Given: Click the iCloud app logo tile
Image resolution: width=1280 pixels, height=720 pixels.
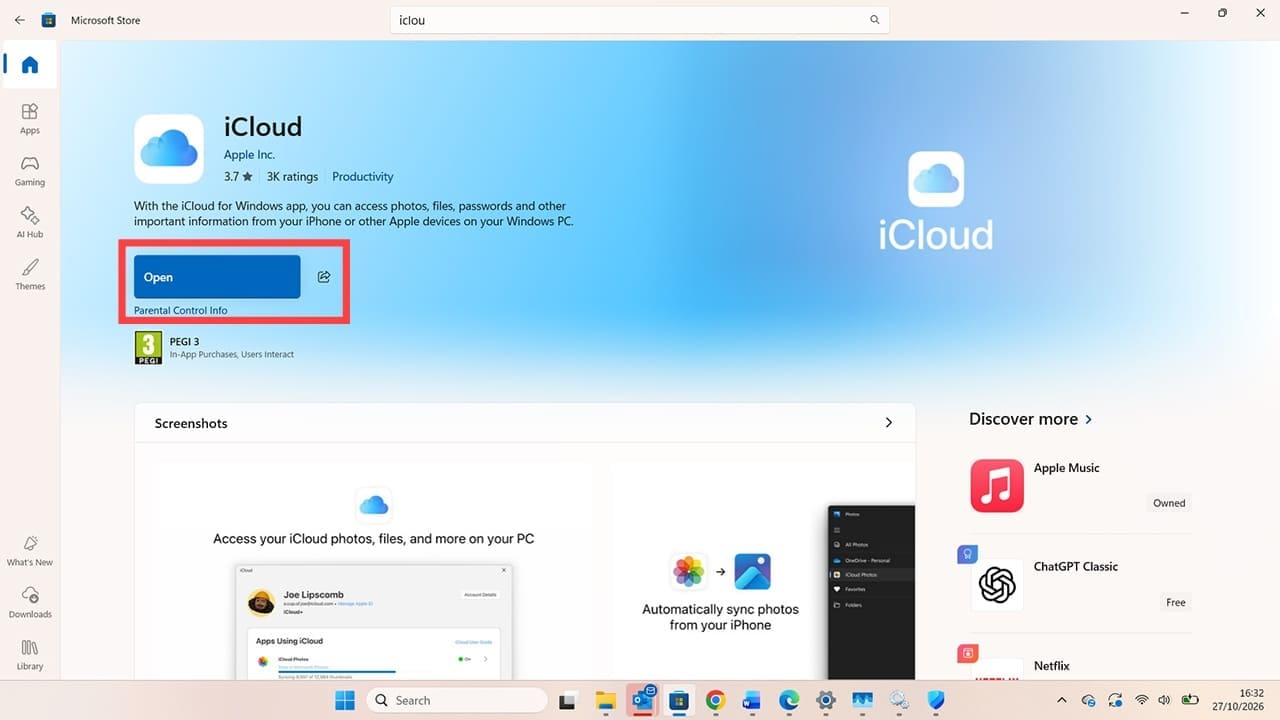Looking at the screenshot, I should pyautogui.click(x=169, y=149).
